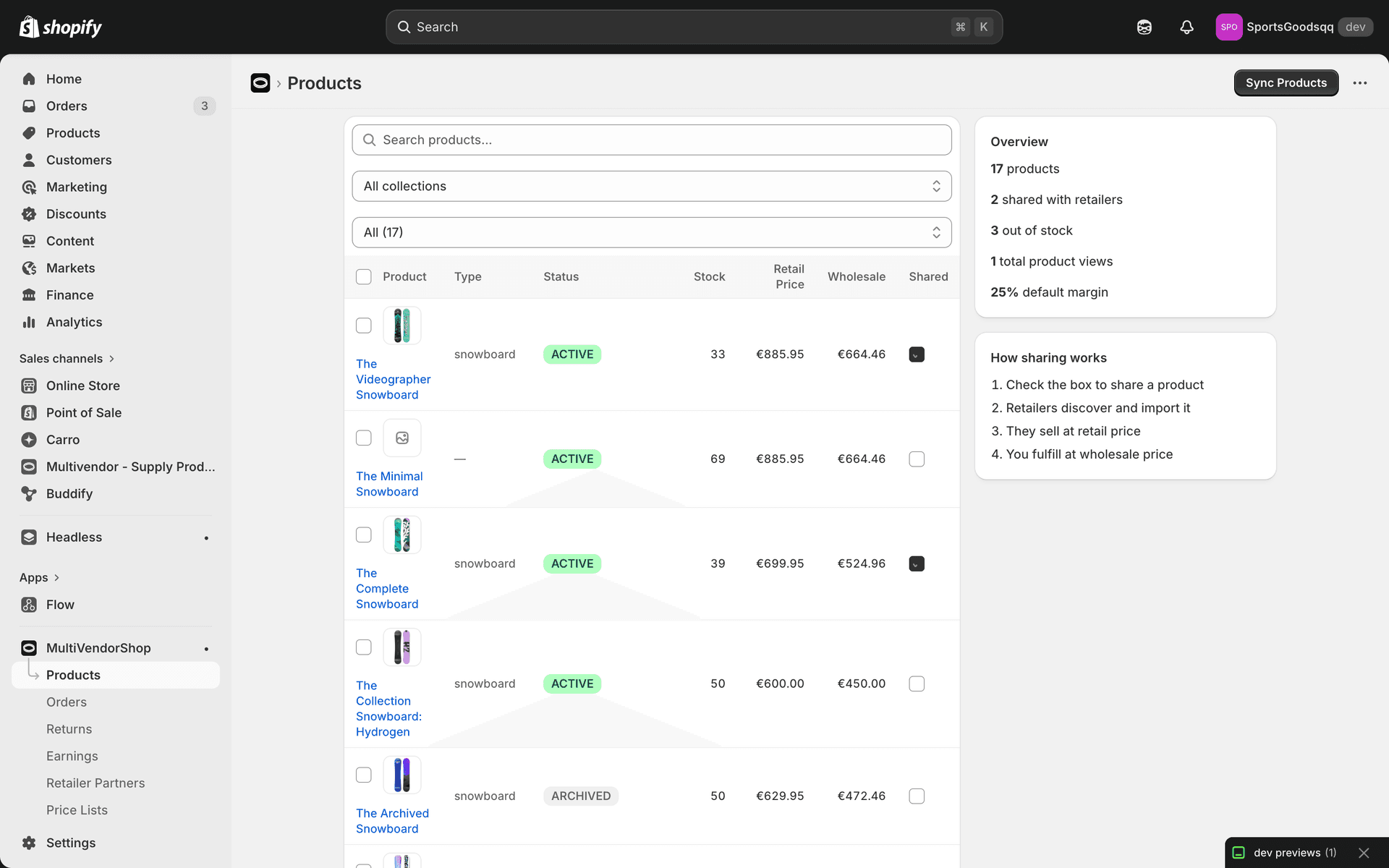This screenshot has height=868, width=1389.
Task: Switch to the Retailer Partners page
Action: point(95,783)
